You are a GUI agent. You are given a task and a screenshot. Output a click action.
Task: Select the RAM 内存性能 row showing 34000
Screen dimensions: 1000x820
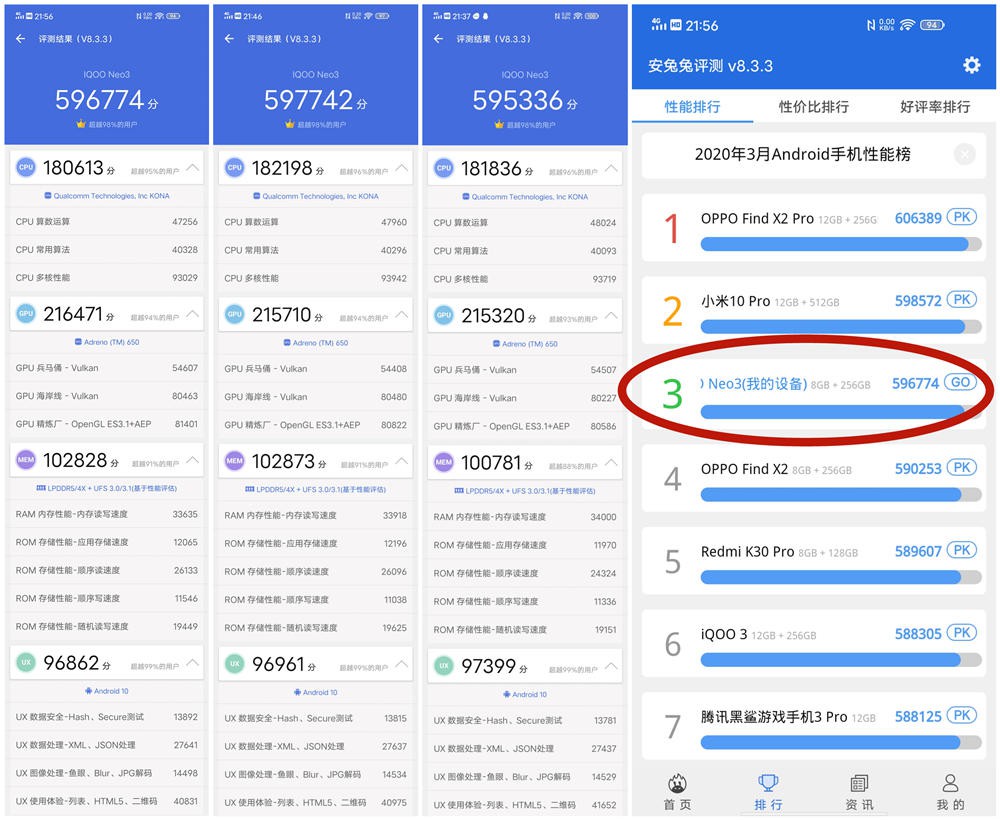[x=525, y=517]
